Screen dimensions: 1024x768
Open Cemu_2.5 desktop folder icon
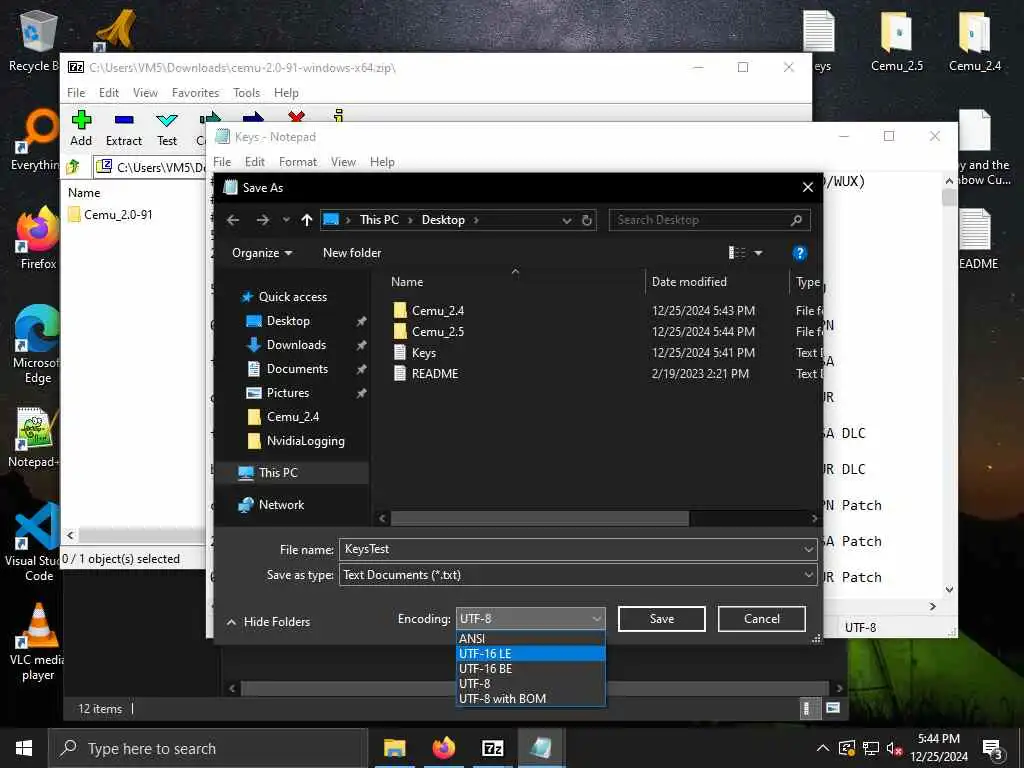pos(897,40)
